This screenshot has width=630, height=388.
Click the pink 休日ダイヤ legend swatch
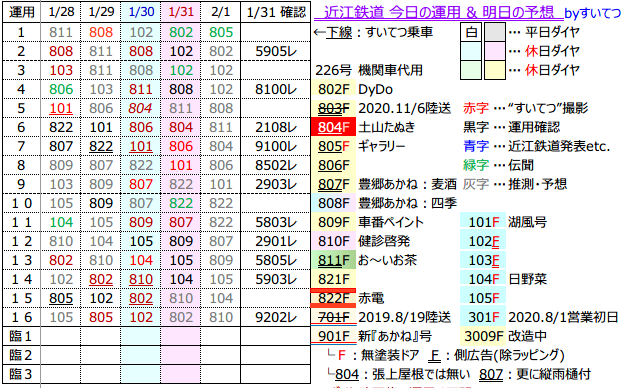(495, 51)
